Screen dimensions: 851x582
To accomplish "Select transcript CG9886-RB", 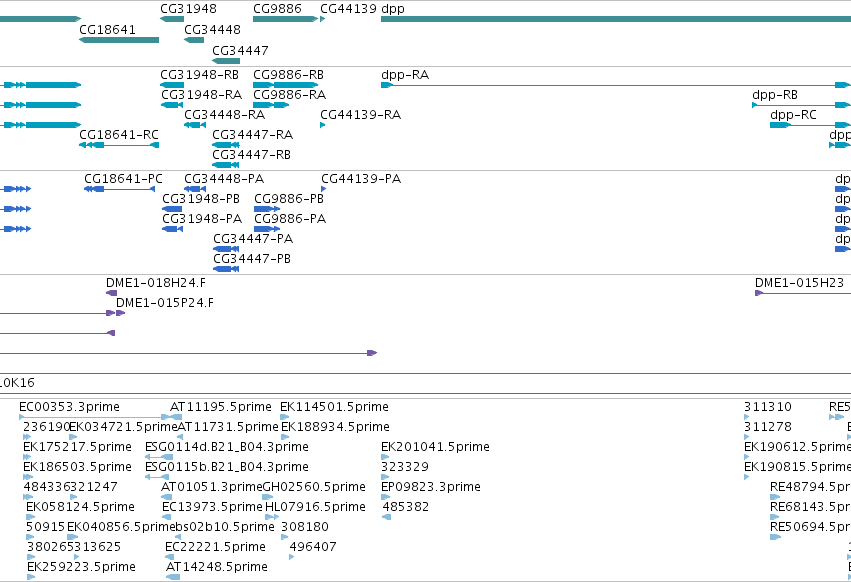I will coord(288,75).
